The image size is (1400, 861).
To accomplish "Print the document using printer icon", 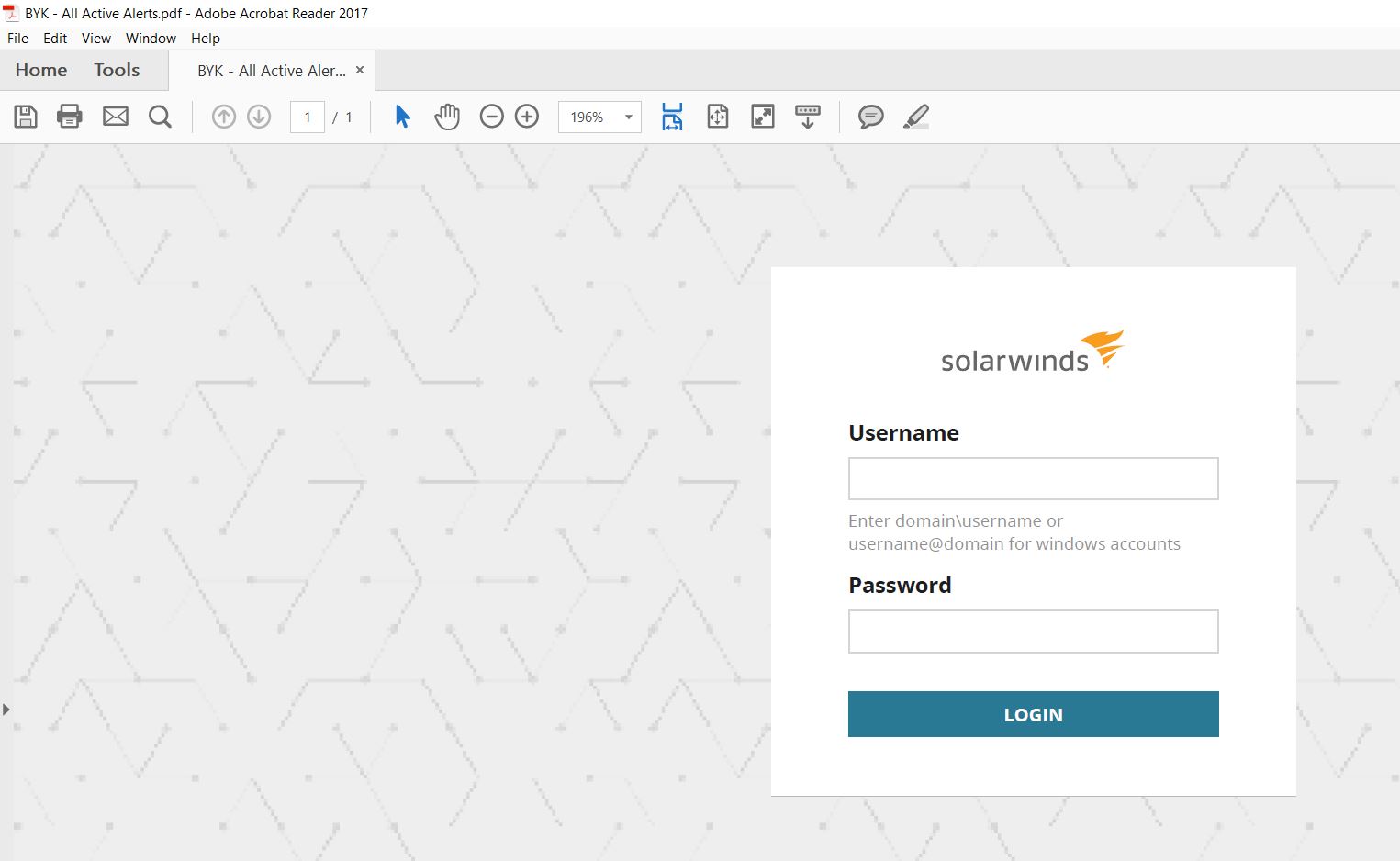I will 70,117.
